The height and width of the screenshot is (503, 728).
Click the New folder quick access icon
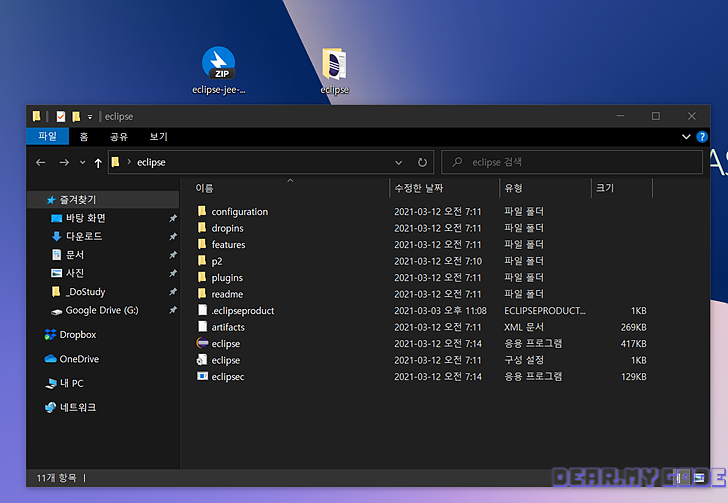point(76,116)
